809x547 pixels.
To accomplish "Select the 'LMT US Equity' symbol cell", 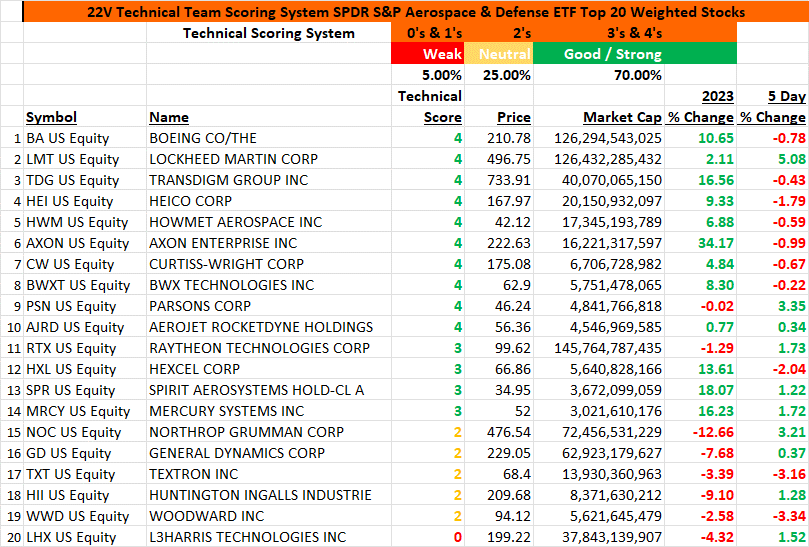I will click(85, 159).
